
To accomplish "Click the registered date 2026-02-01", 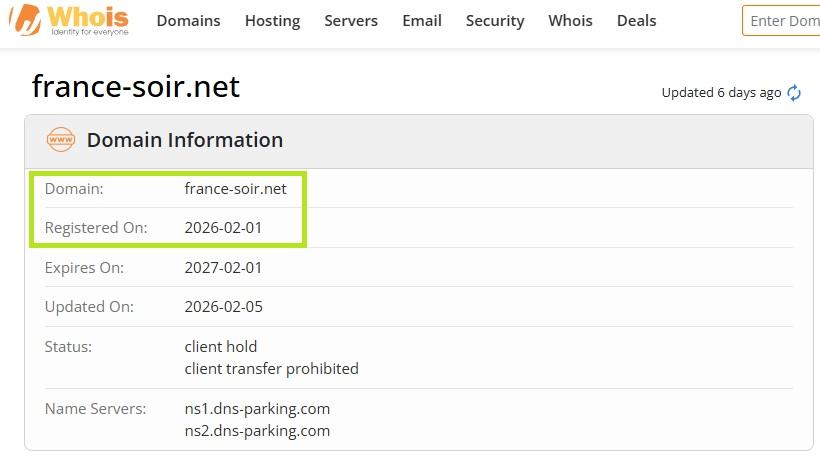I will [223, 228].
